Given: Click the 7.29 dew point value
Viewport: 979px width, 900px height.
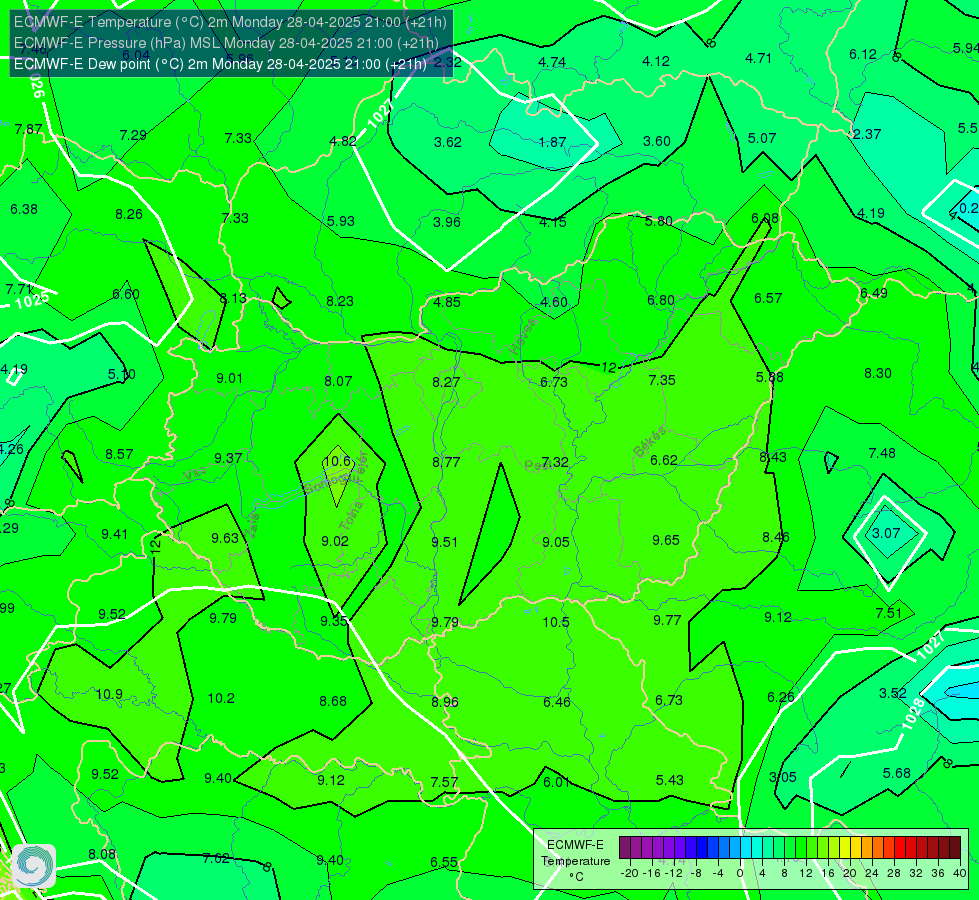Looking at the screenshot, I should pyautogui.click(x=133, y=135).
